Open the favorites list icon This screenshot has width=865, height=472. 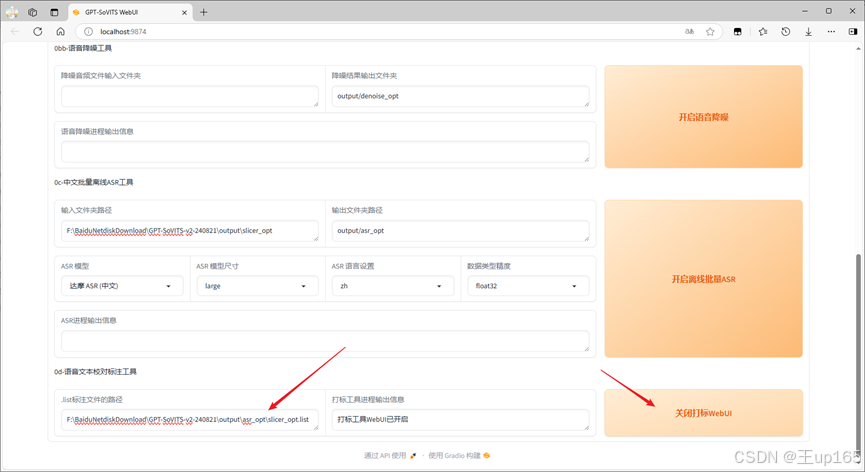point(763,31)
